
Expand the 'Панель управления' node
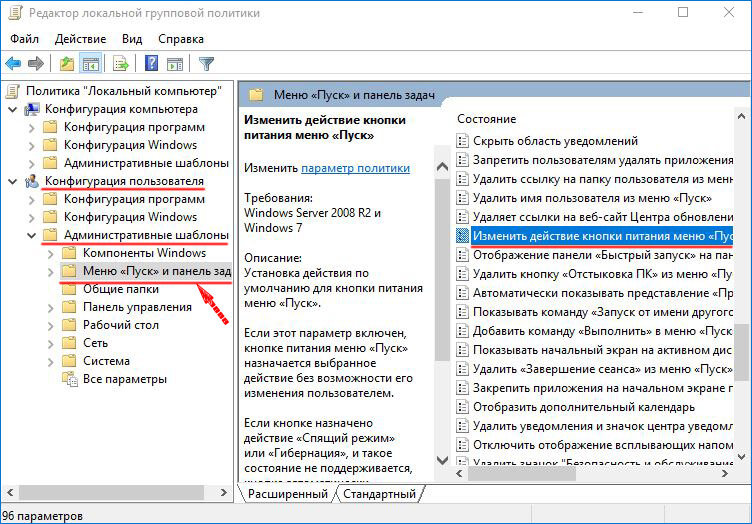[x=50, y=308]
